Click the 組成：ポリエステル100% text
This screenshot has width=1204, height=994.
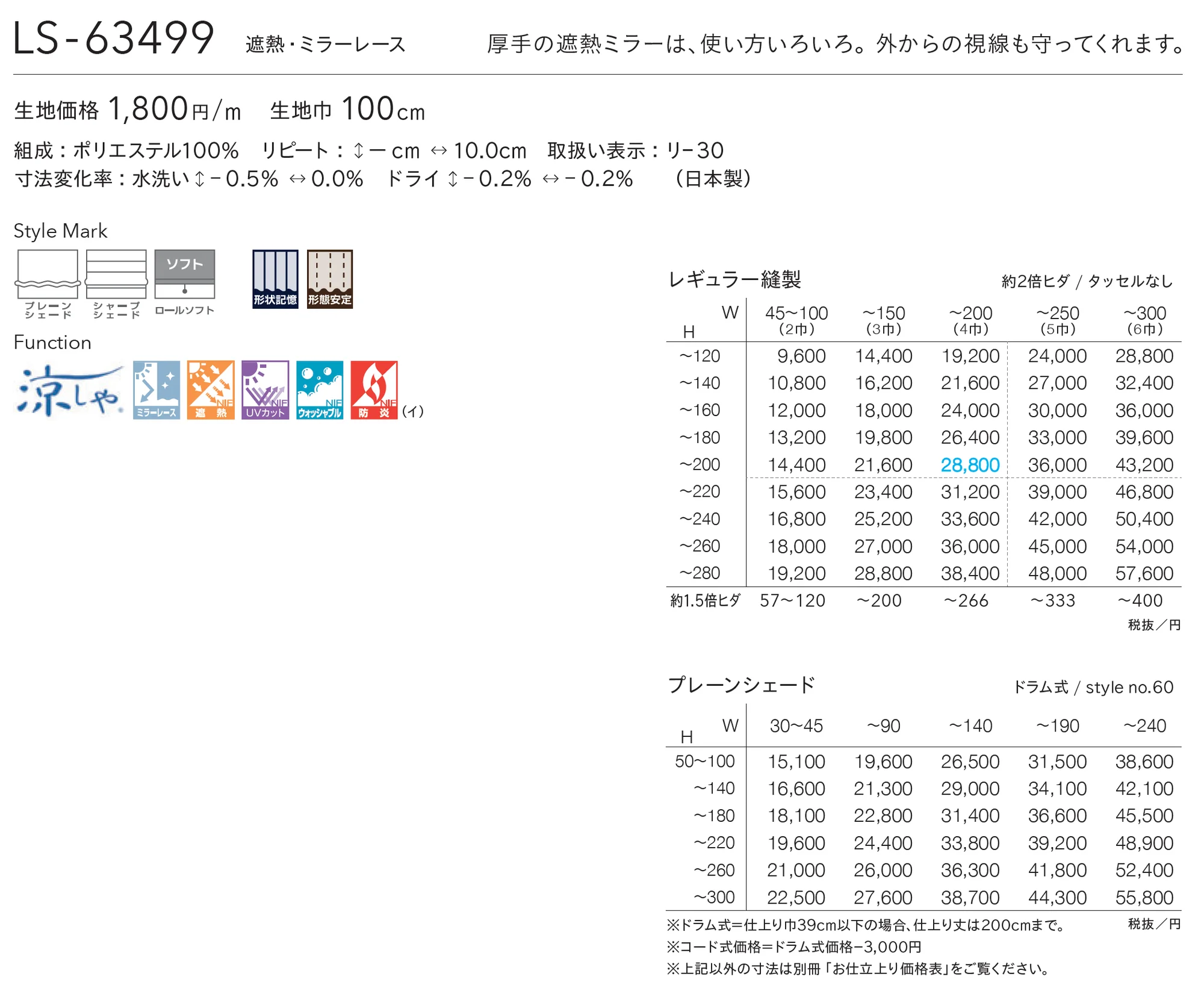pos(126,151)
